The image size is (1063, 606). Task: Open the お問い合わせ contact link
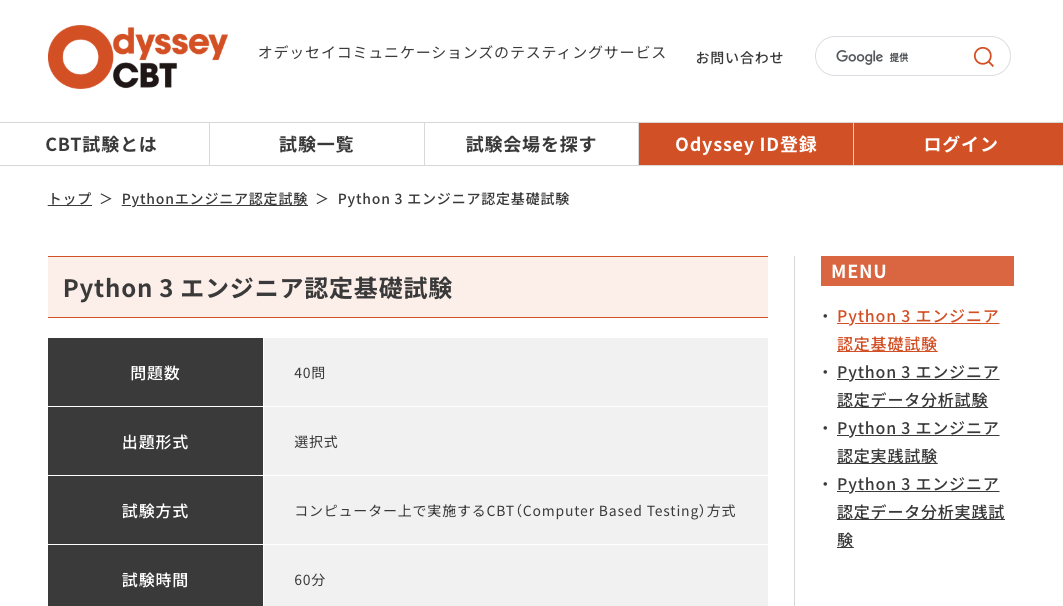click(739, 58)
